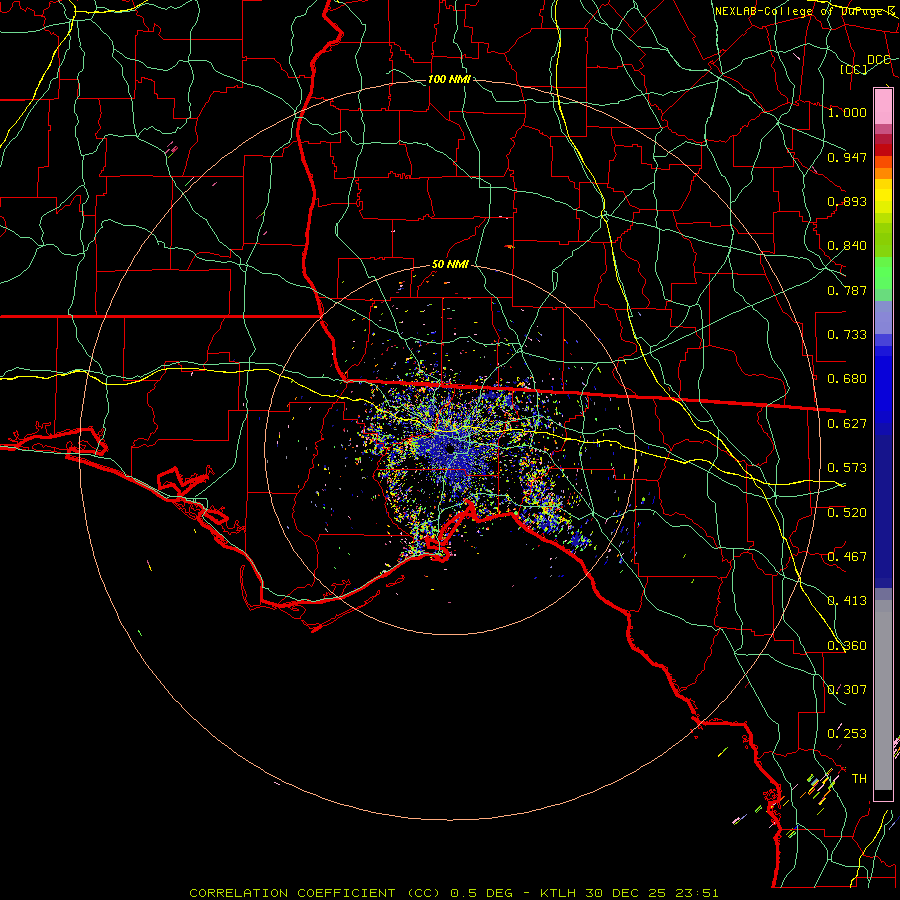
Task: Click the 0.733 scale value
Action: click(x=847, y=335)
